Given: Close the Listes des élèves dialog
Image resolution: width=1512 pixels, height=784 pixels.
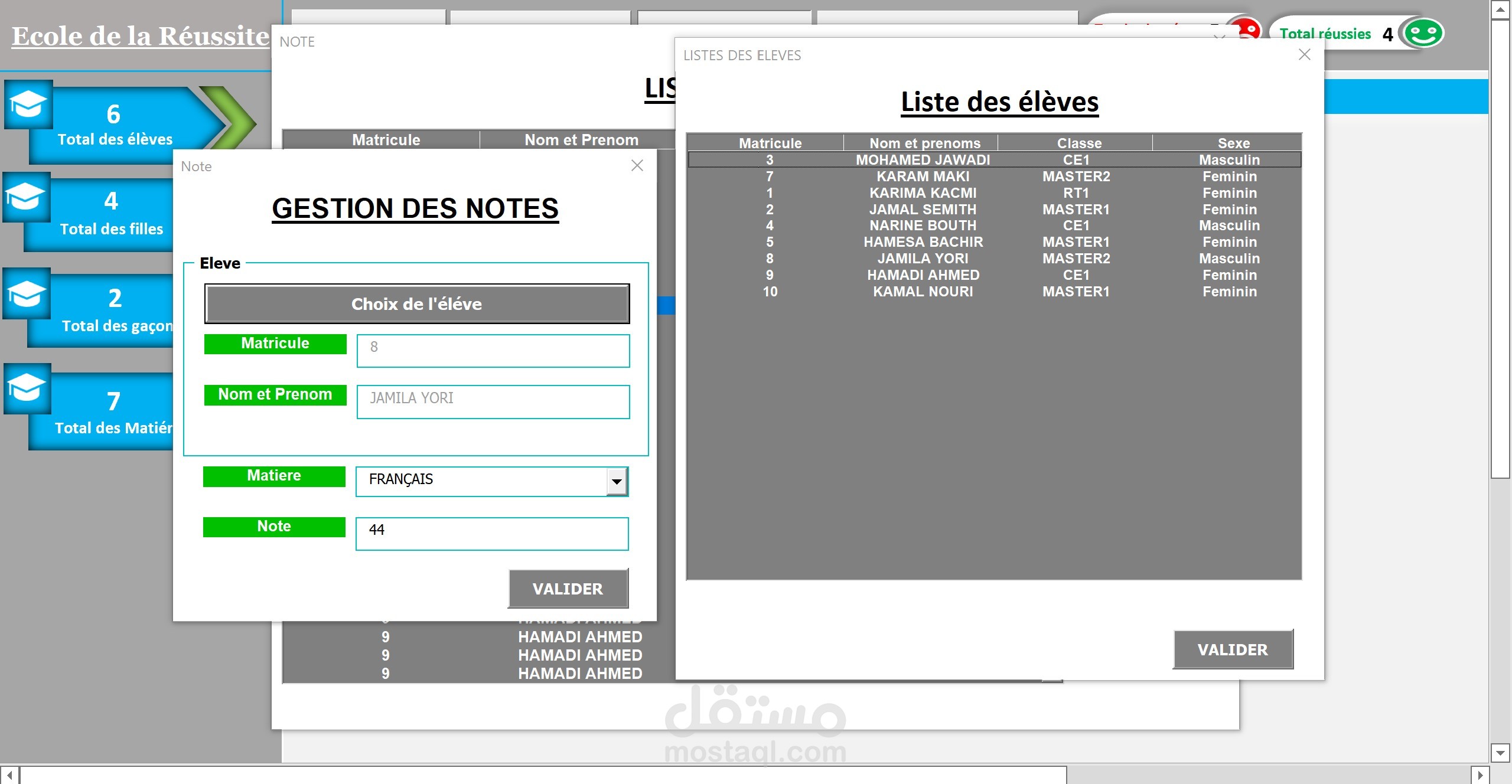Looking at the screenshot, I should click(x=1305, y=55).
